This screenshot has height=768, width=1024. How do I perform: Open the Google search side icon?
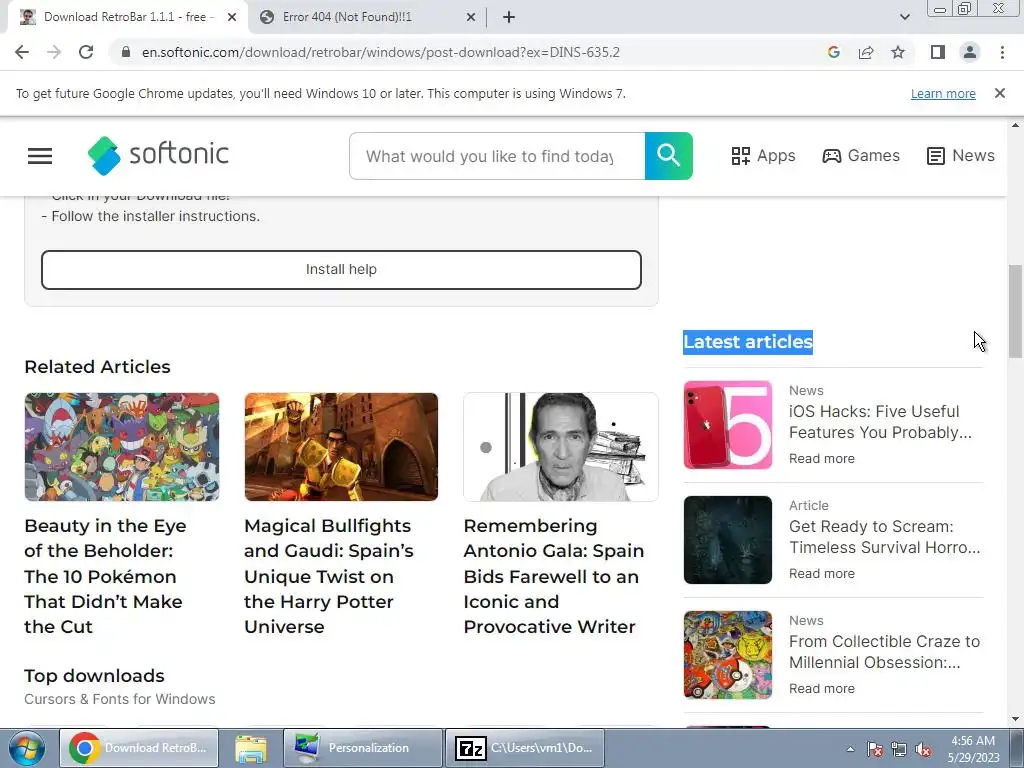[x=833, y=52]
